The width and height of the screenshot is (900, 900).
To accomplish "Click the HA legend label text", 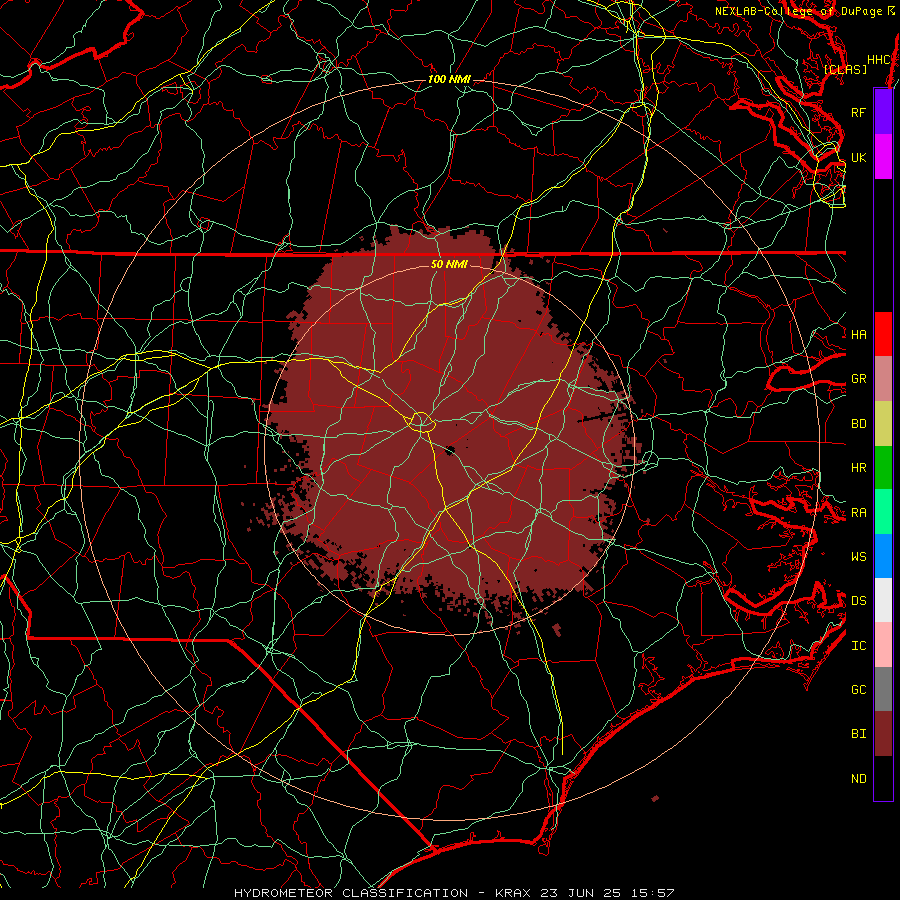I will [858, 334].
